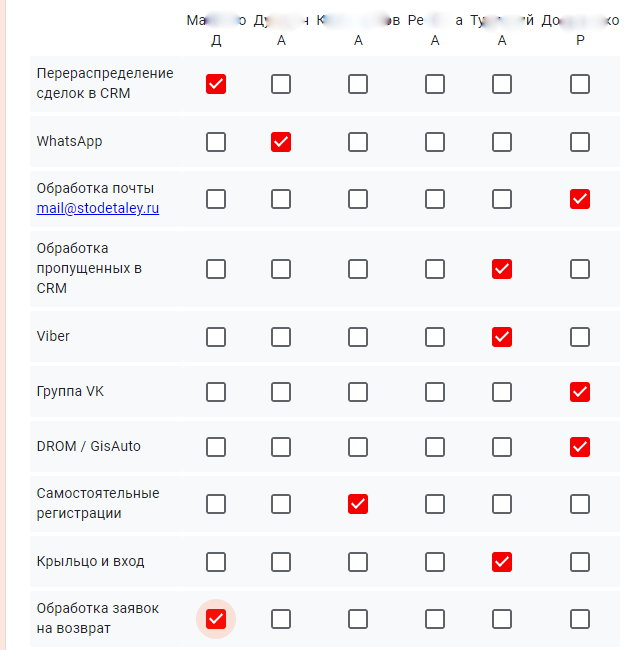Check the last-column "Обработка заявок на возврат" checkbox
641x650 pixels.
click(579, 620)
